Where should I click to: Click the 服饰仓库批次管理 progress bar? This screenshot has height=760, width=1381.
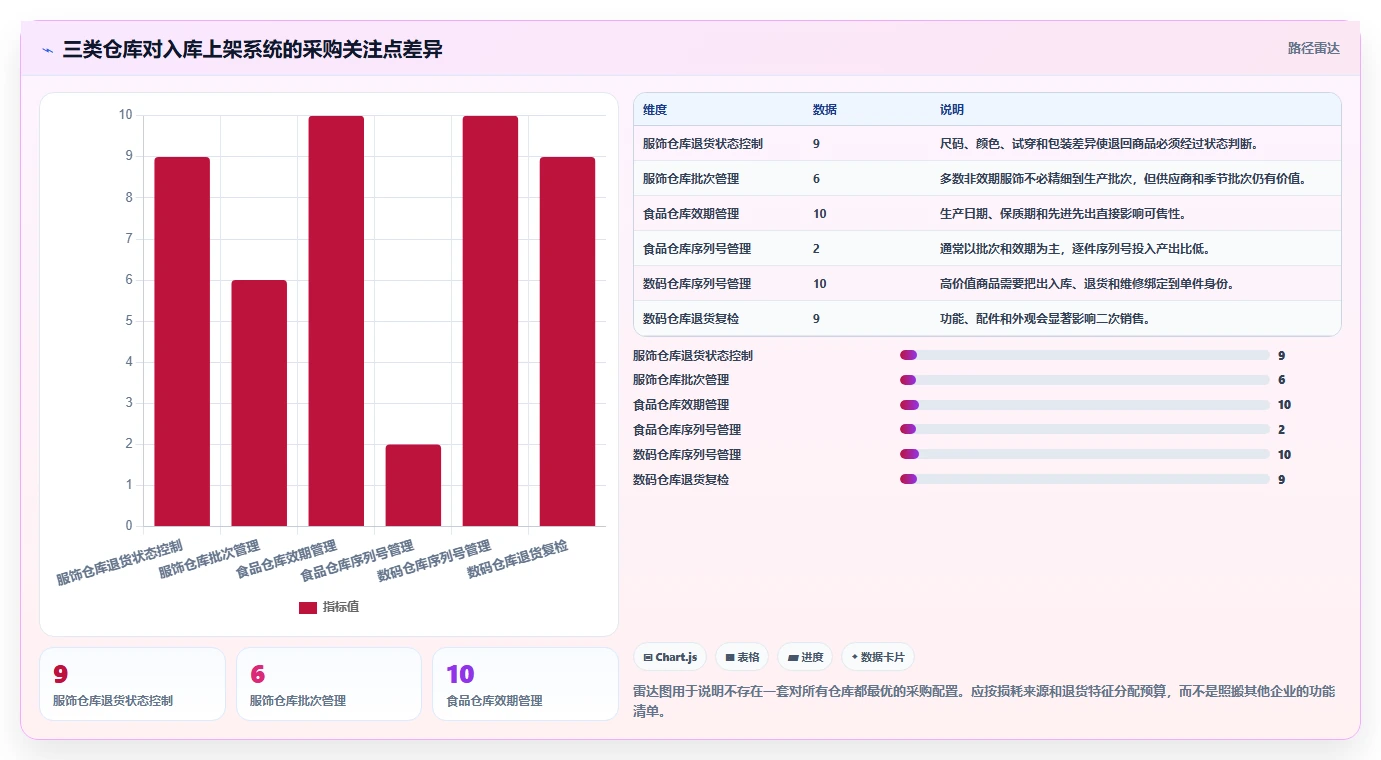pyautogui.click(x=1085, y=380)
